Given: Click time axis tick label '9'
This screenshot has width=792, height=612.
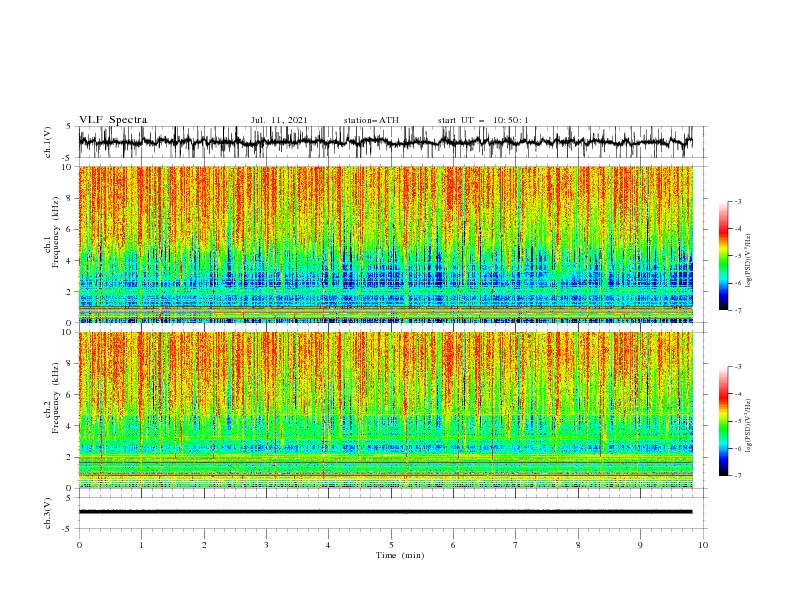Looking at the screenshot, I should point(640,545).
